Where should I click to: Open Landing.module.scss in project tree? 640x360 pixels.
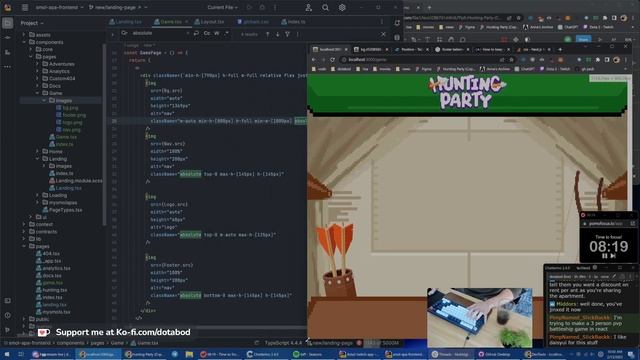point(76,180)
